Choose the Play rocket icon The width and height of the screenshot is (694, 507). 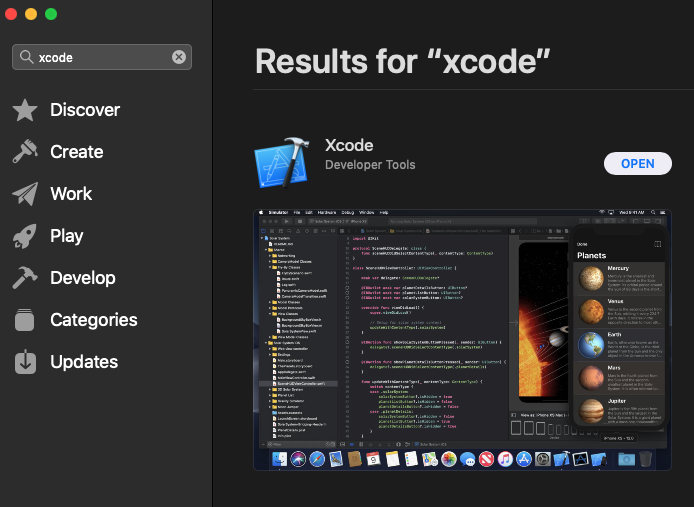(25, 236)
